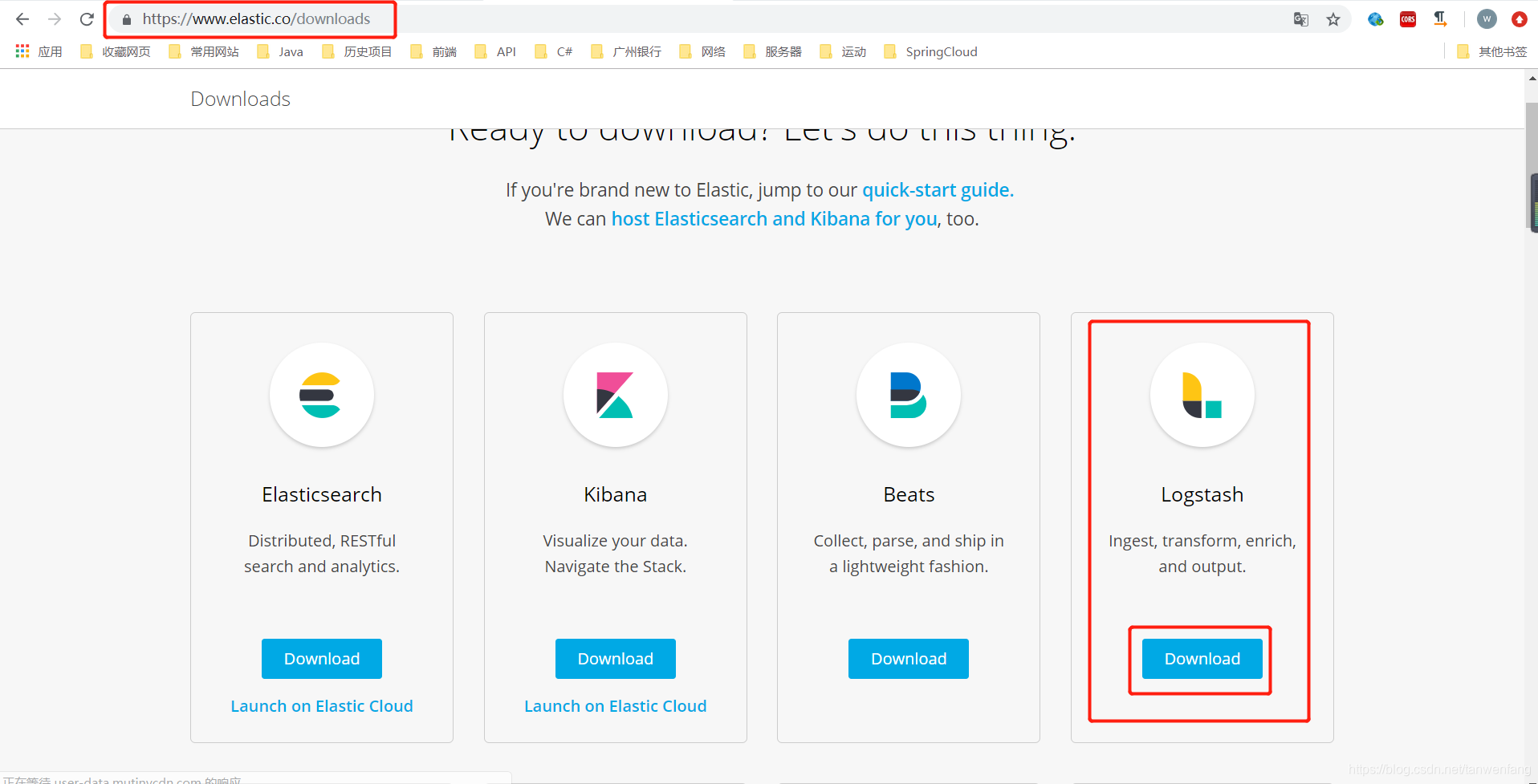Image resolution: width=1538 pixels, height=784 pixels.
Task: Open the user profile avatar
Action: click(1487, 19)
